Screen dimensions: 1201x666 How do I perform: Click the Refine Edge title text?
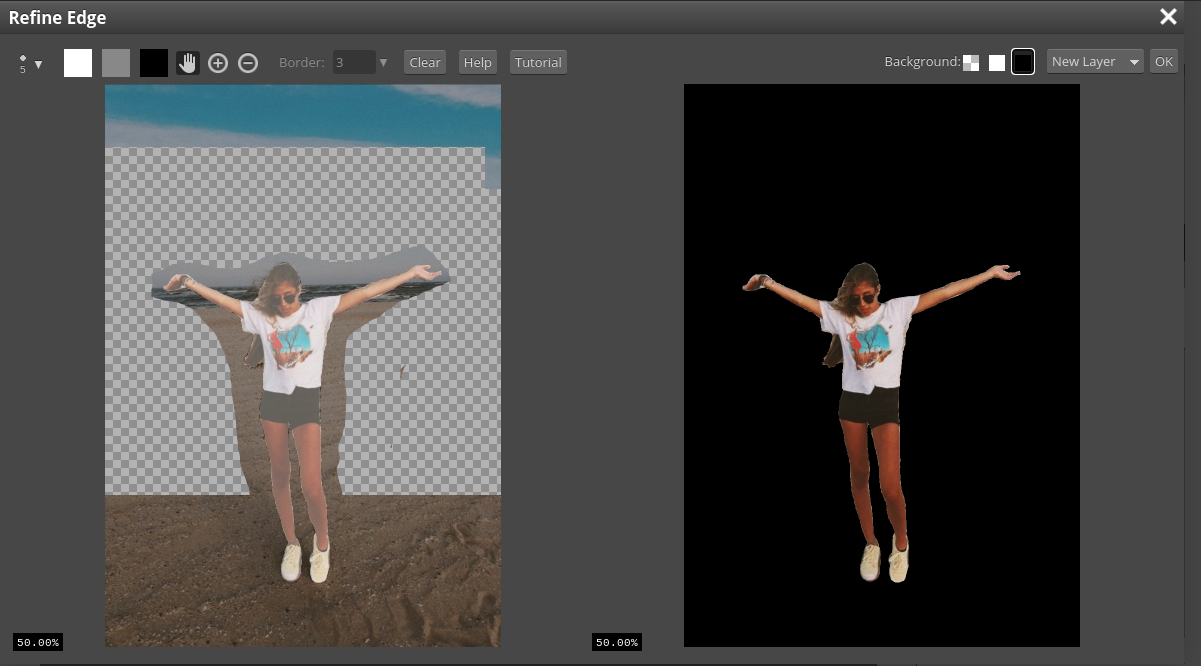click(x=57, y=17)
